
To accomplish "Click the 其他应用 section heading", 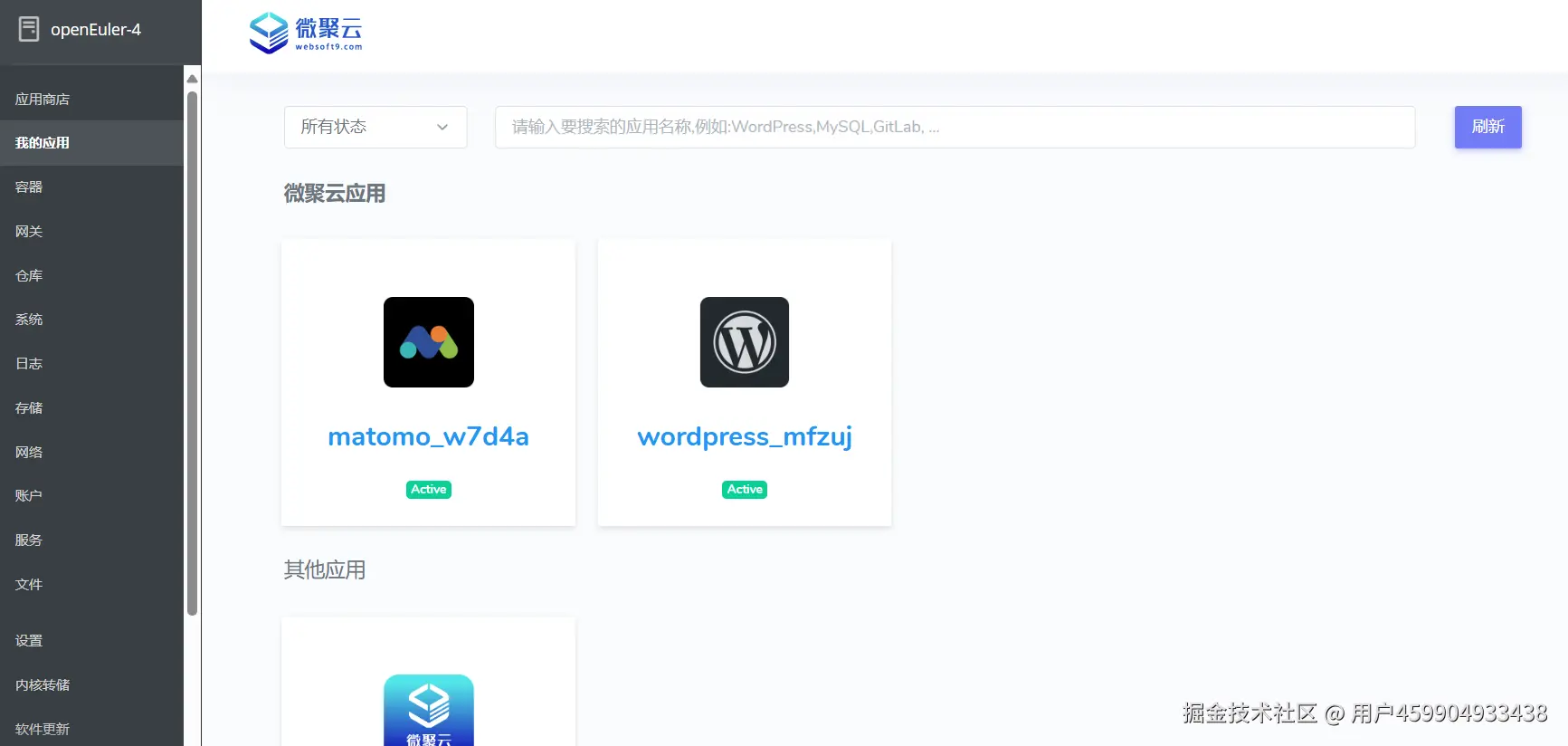I will click(x=325, y=570).
